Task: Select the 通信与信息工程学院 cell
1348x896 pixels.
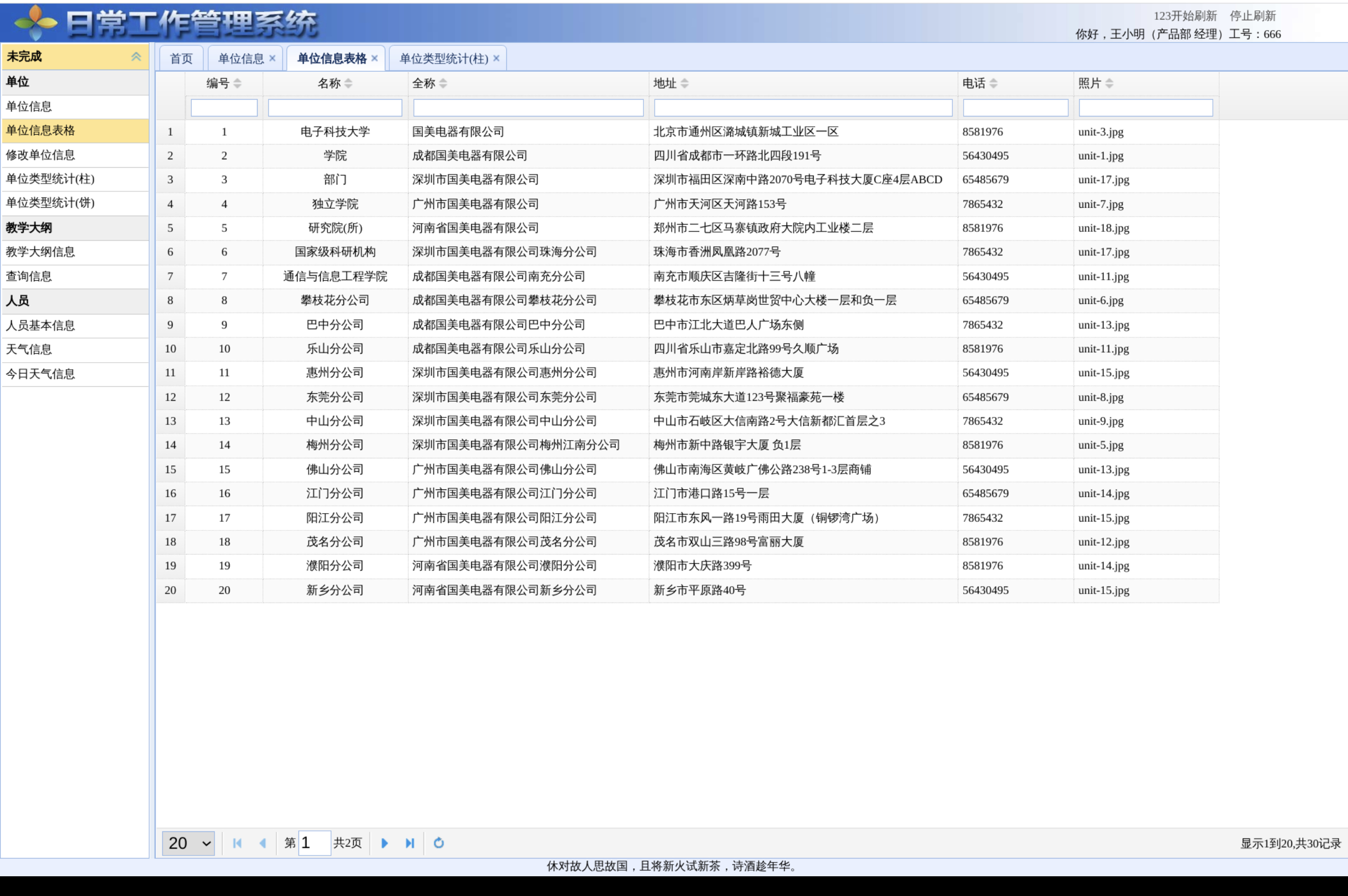Action: pyautogui.click(x=336, y=277)
